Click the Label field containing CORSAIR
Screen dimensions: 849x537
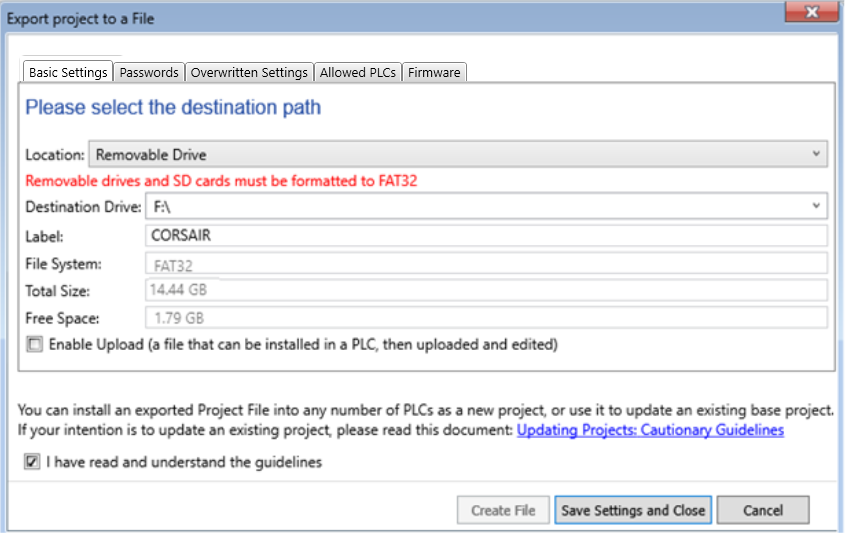486,236
